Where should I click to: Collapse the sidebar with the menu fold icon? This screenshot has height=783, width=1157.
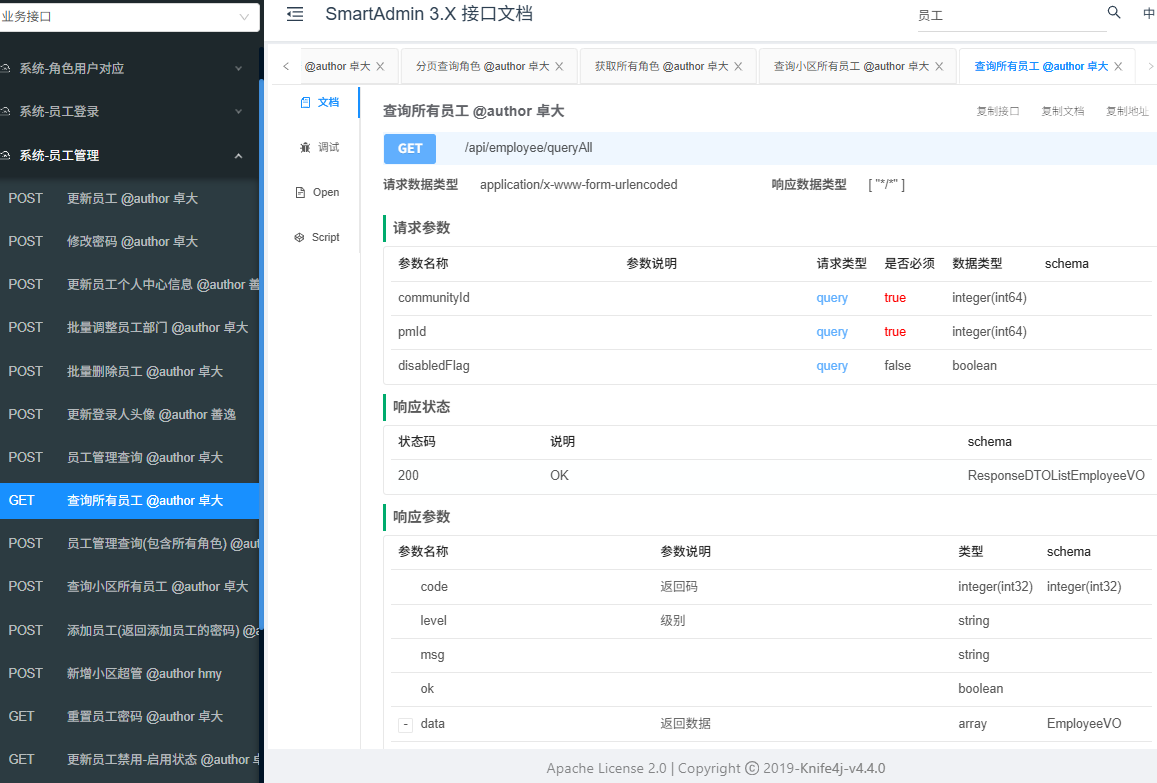pyautogui.click(x=295, y=14)
